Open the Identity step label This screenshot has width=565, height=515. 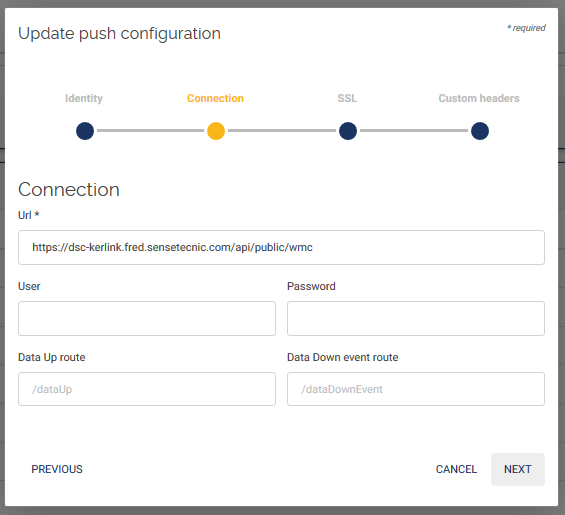(x=84, y=98)
